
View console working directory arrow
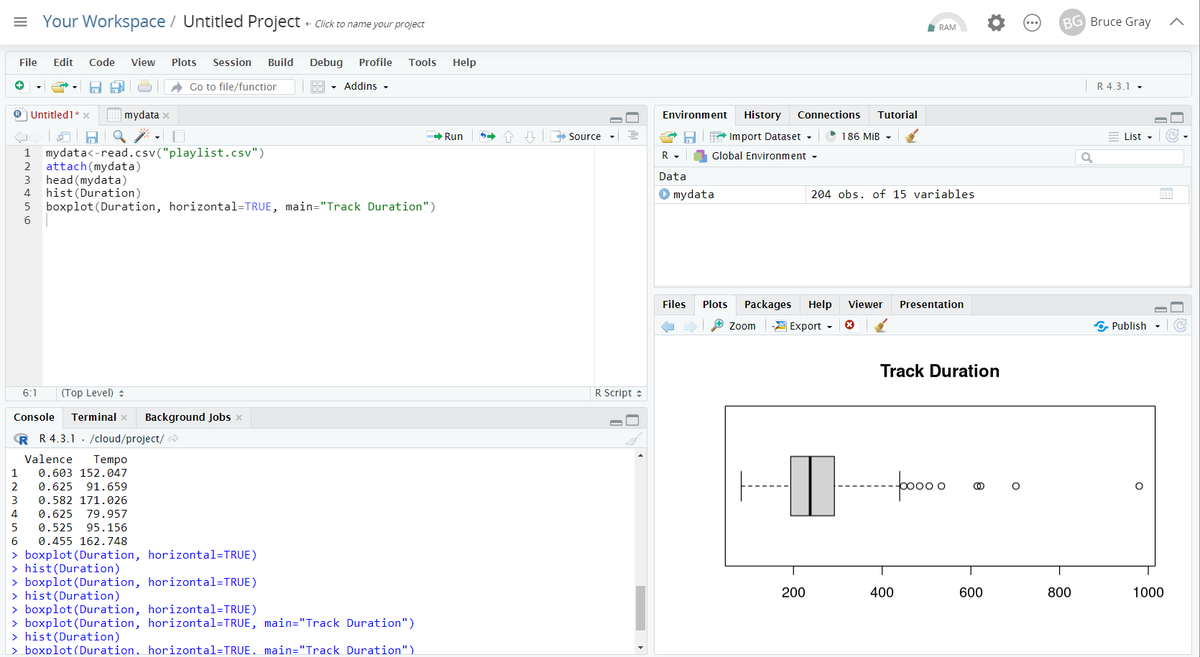coord(172,439)
